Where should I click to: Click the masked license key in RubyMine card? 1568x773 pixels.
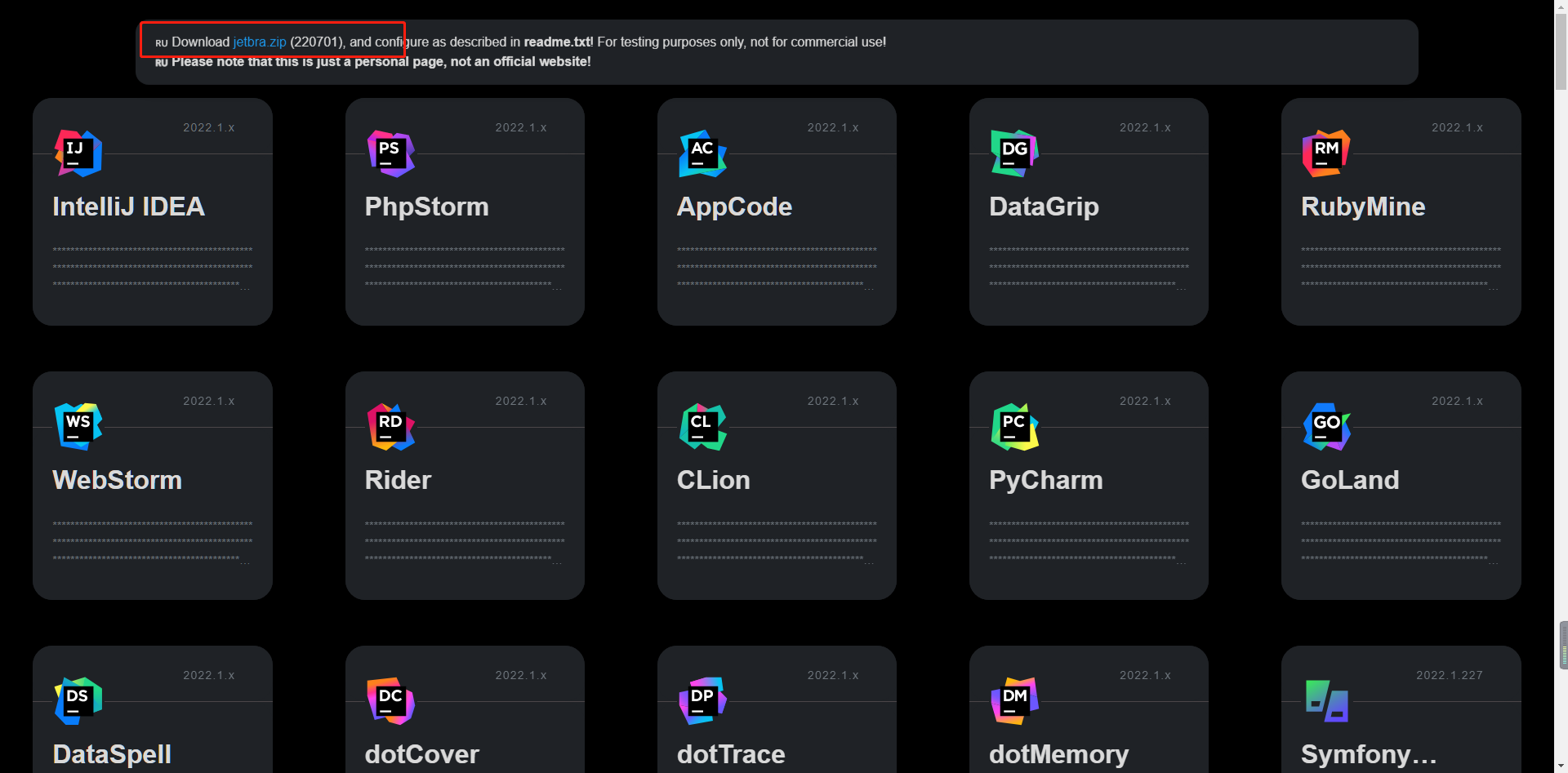click(x=1401, y=268)
